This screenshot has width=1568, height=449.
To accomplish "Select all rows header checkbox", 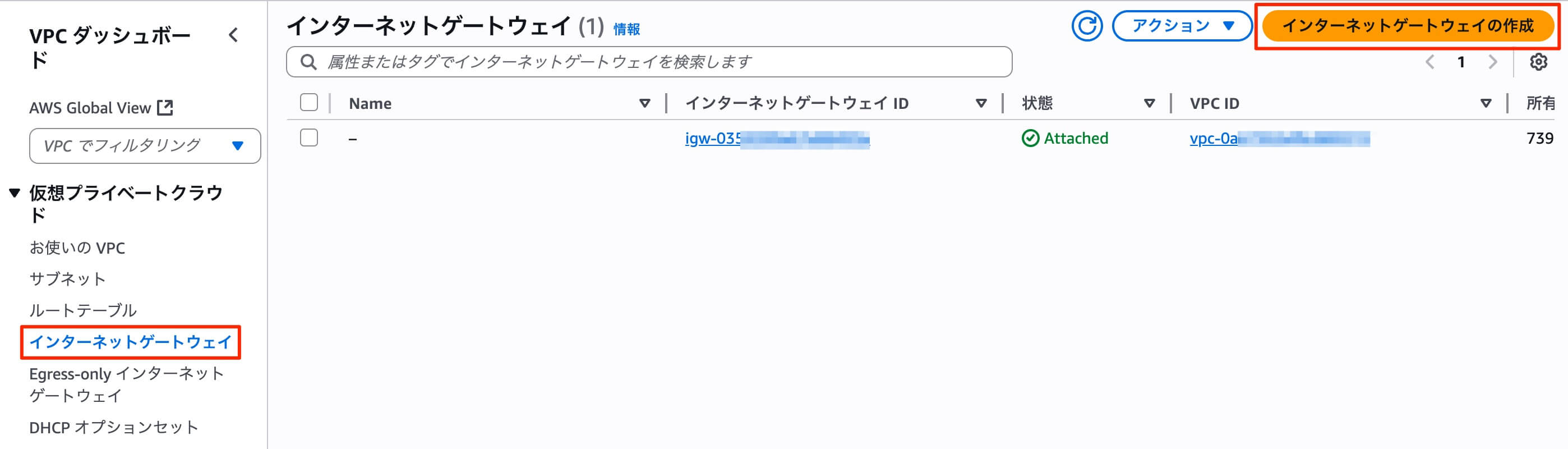I will pyautogui.click(x=308, y=102).
